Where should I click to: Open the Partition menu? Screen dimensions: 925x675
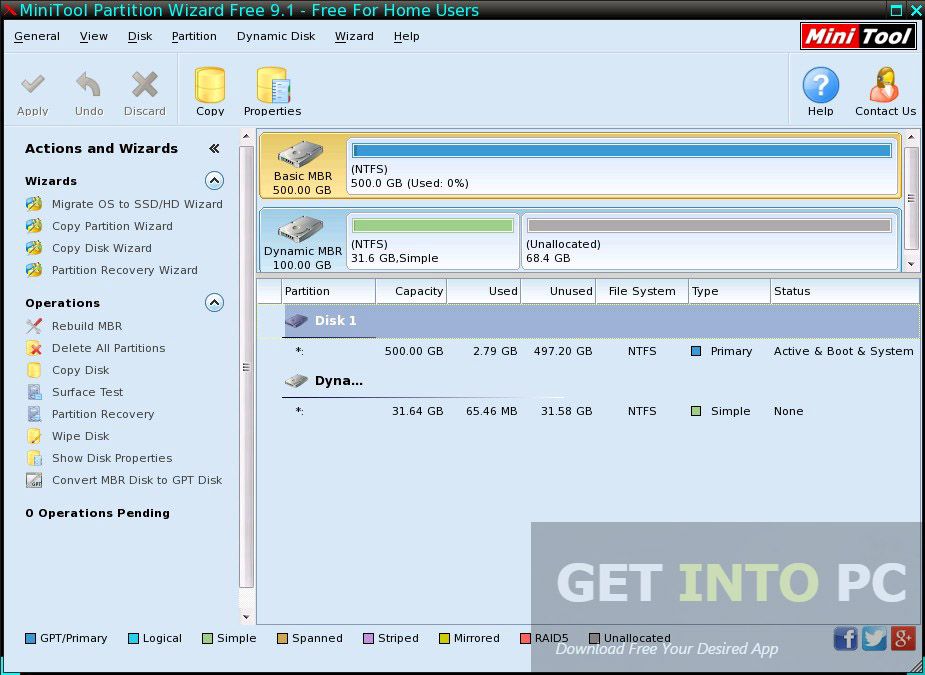coord(194,36)
